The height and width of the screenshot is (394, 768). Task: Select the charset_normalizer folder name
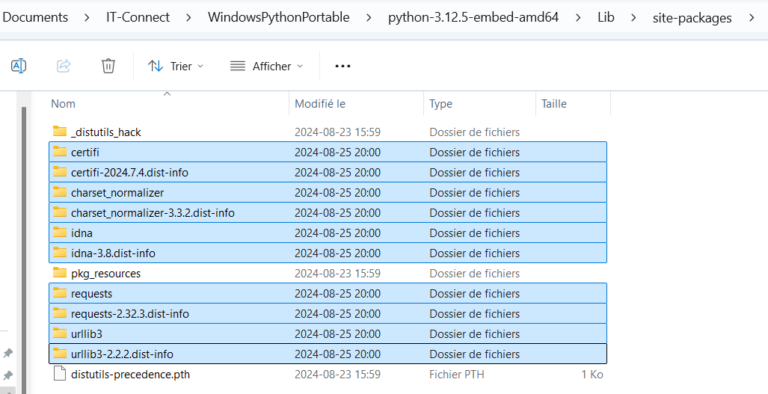pyautogui.click(x=117, y=193)
